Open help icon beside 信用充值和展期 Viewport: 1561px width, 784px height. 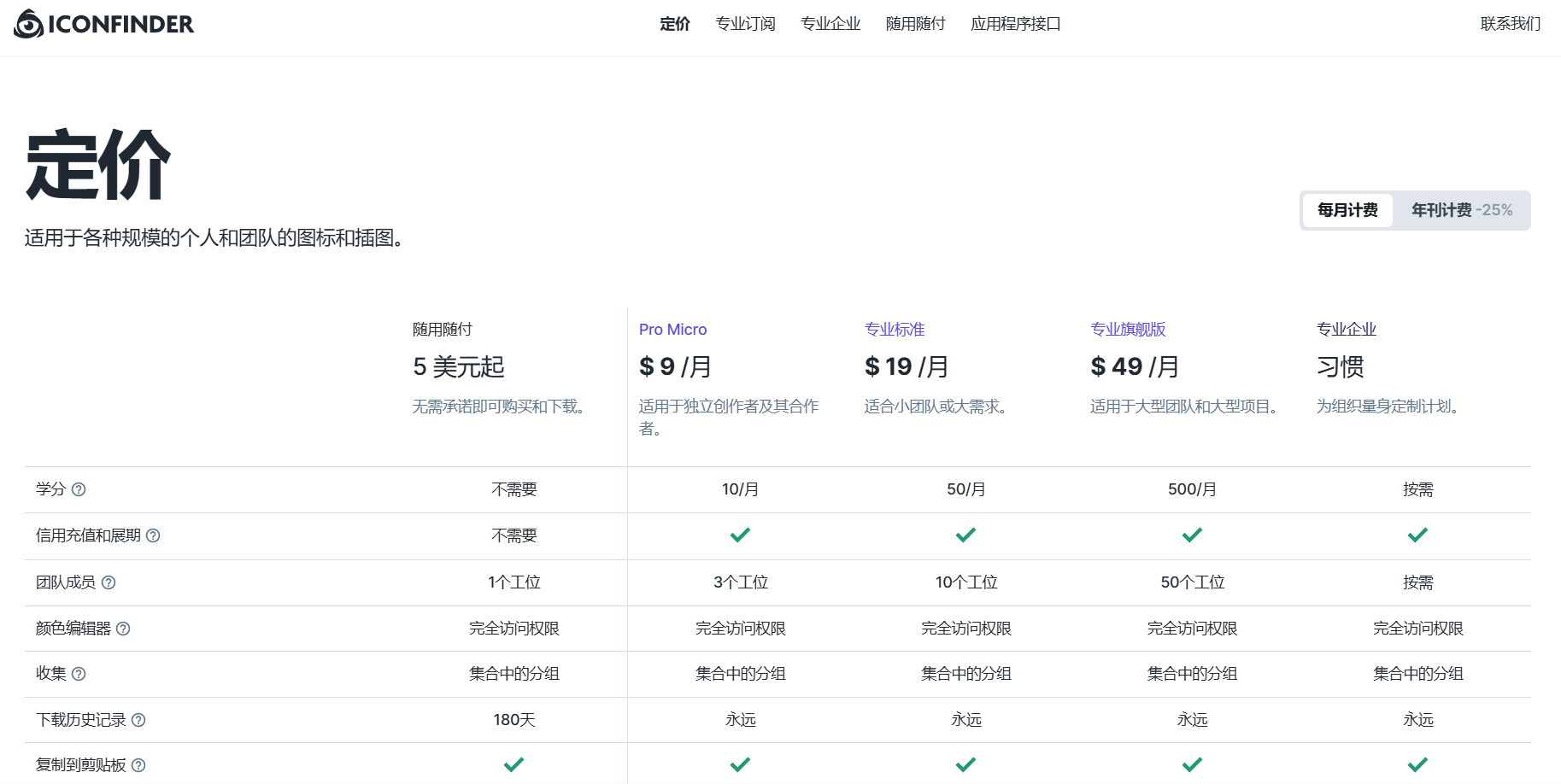[153, 535]
